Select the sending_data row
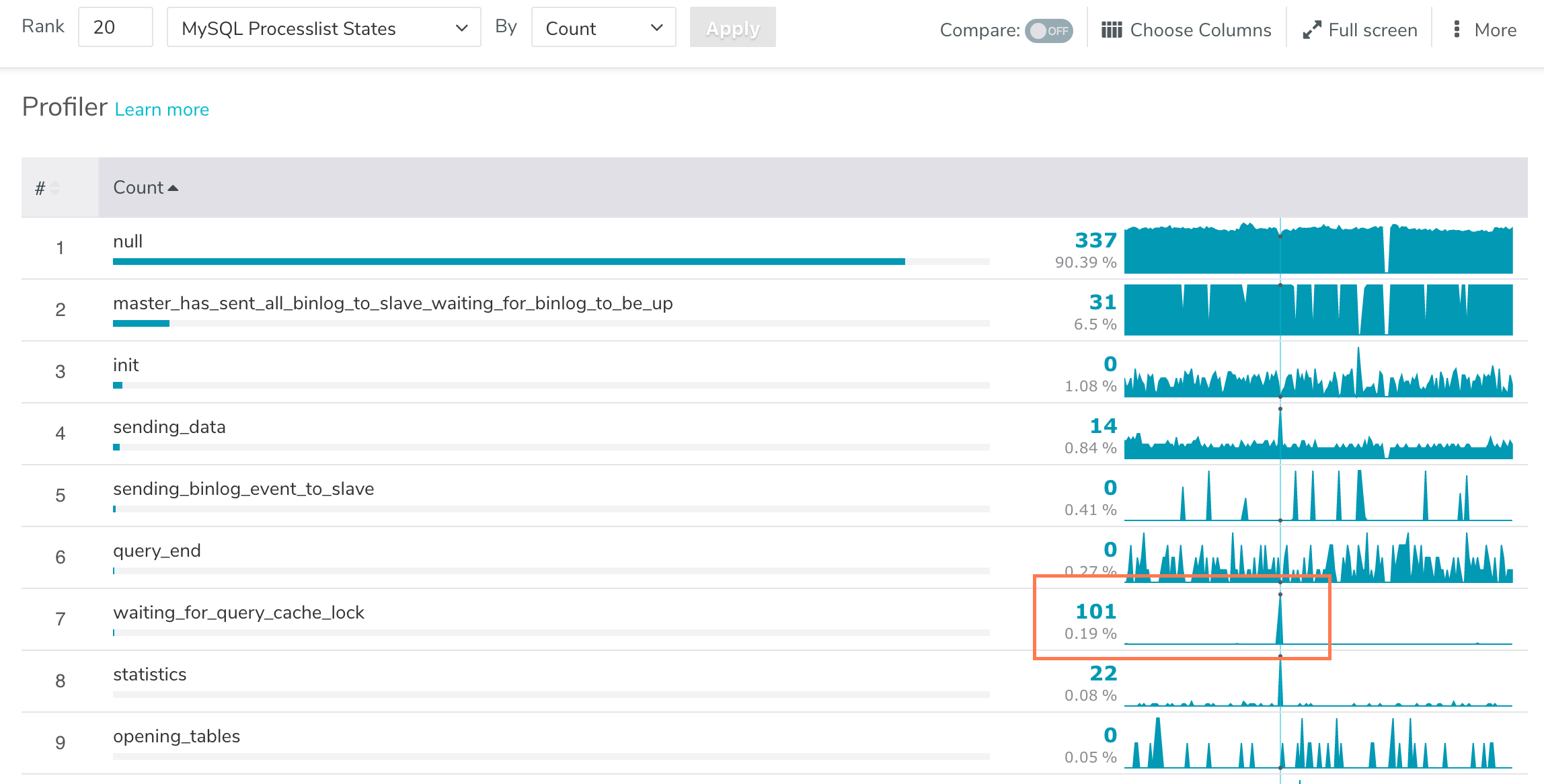The width and height of the screenshot is (1544, 784). point(169,428)
